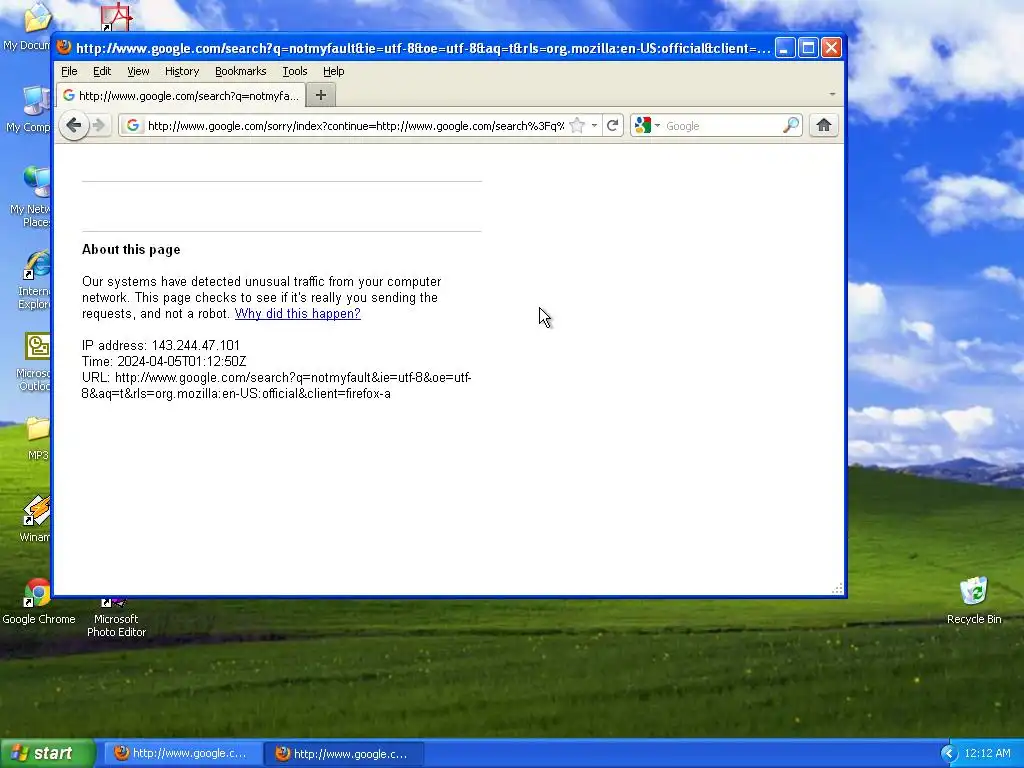Click the Google favicon in the address bar
The image size is (1024, 768).
point(133,125)
